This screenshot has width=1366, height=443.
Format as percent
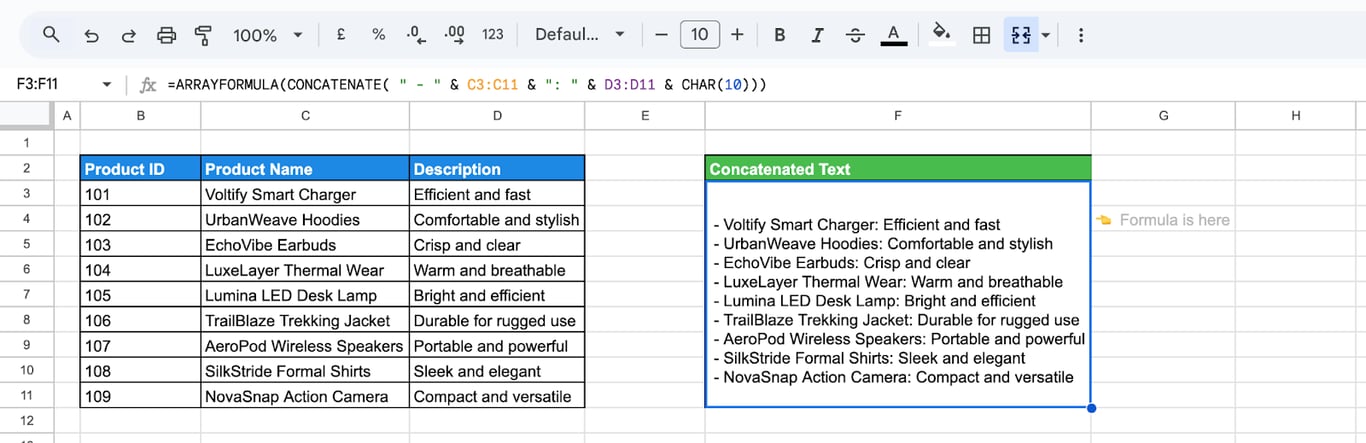[x=378, y=35]
